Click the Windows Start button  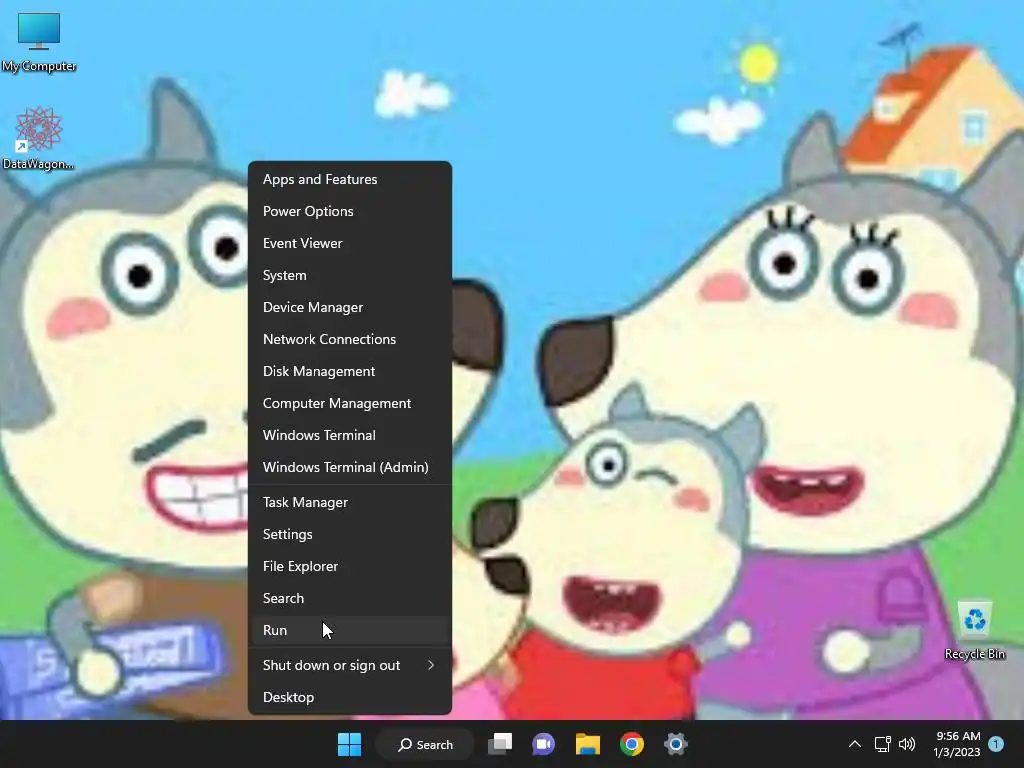[349, 744]
